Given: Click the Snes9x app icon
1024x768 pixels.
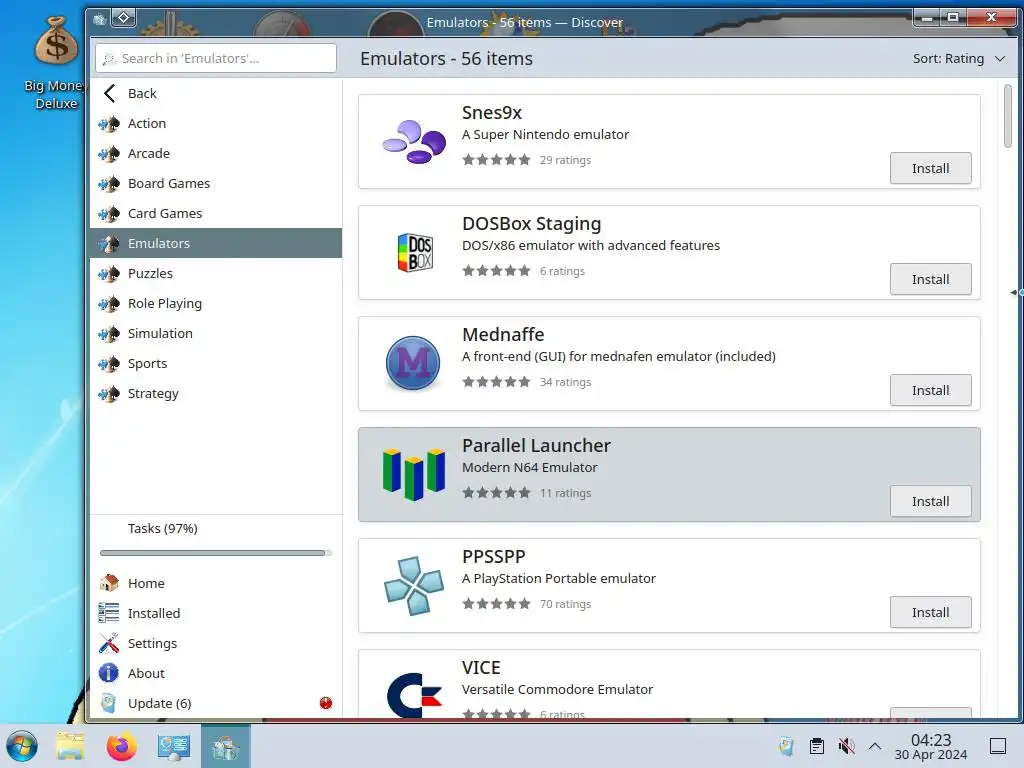Looking at the screenshot, I should coord(414,142).
